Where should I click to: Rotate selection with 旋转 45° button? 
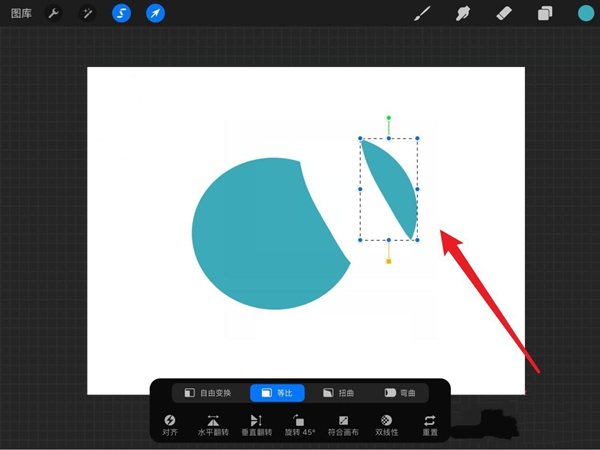pyautogui.click(x=300, y=426)
